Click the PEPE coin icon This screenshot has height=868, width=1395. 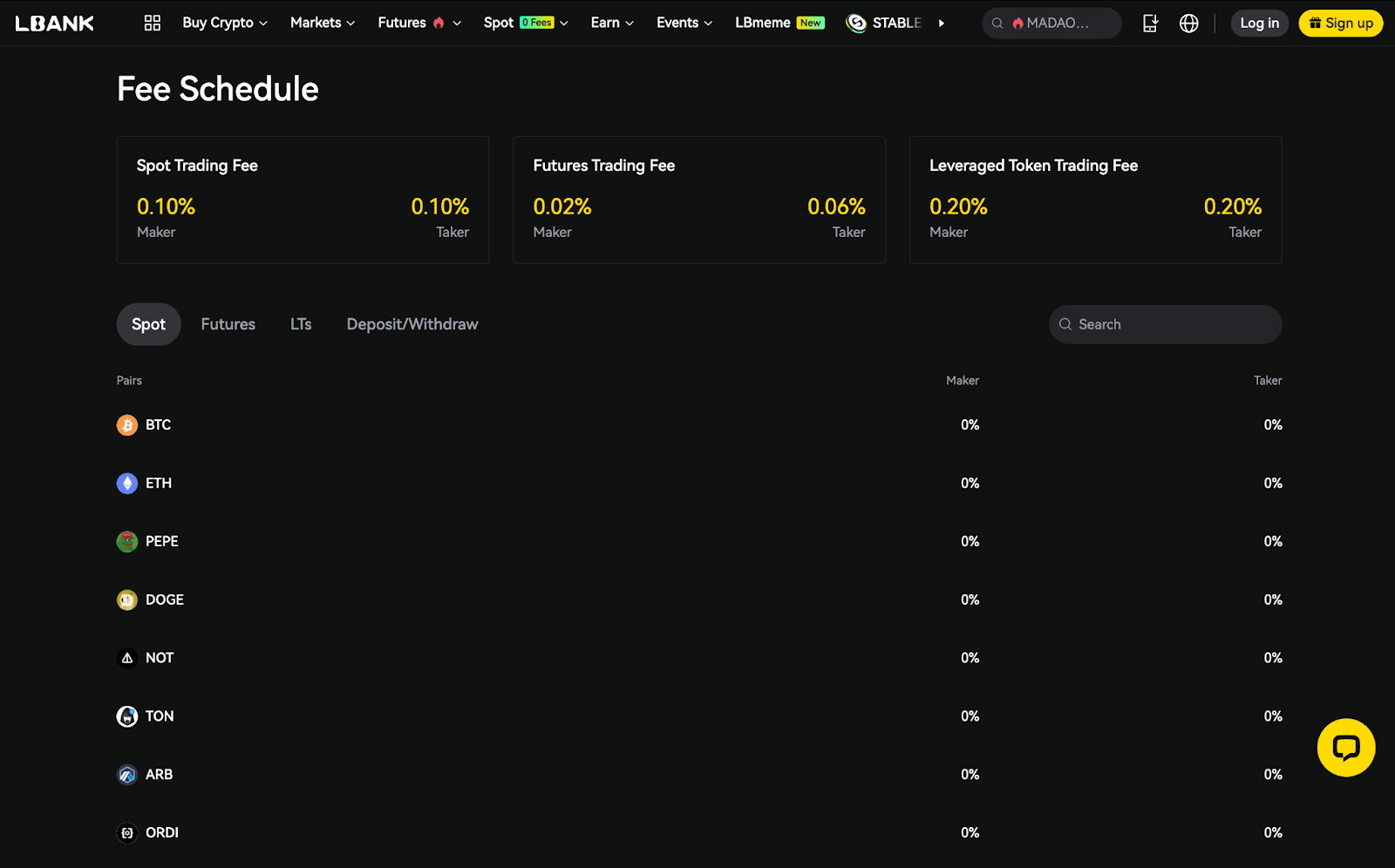127,542
